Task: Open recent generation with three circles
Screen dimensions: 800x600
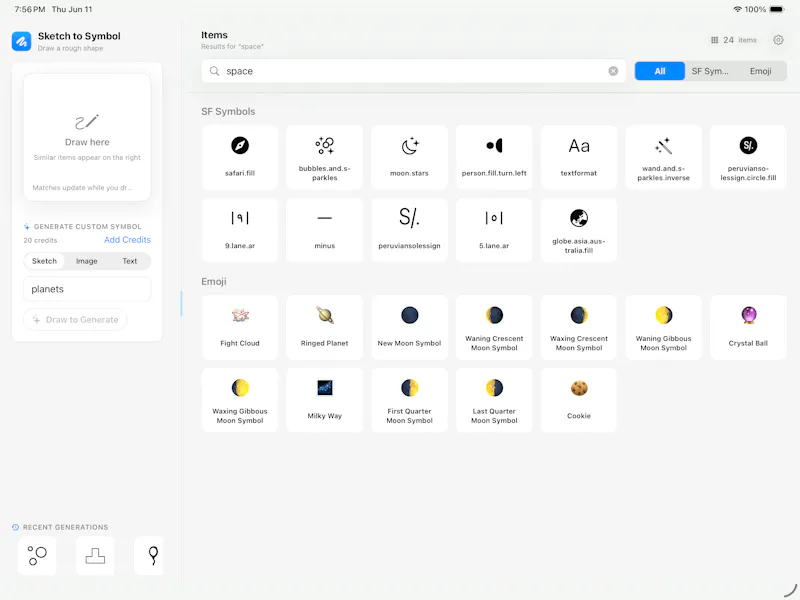Action: tap(37, 555)
